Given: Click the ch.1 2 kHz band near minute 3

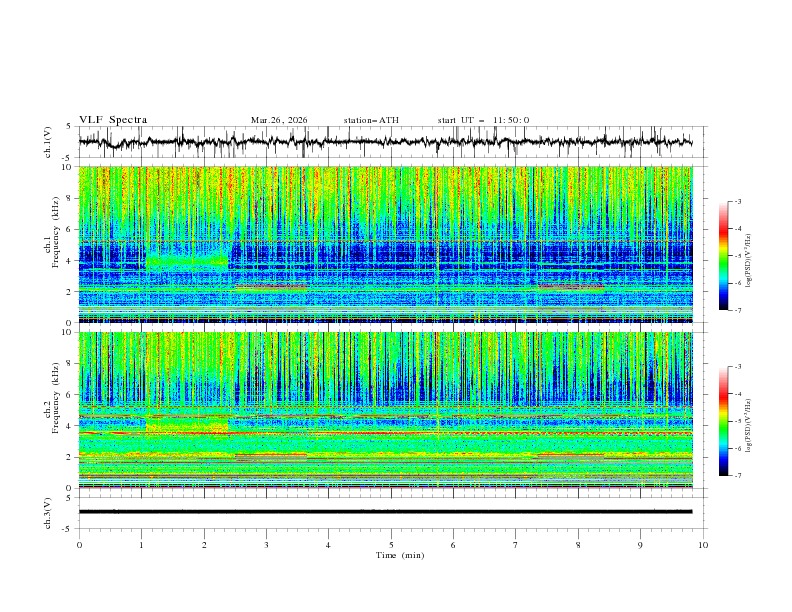Looking at the screenshot, I should [271, 286].
